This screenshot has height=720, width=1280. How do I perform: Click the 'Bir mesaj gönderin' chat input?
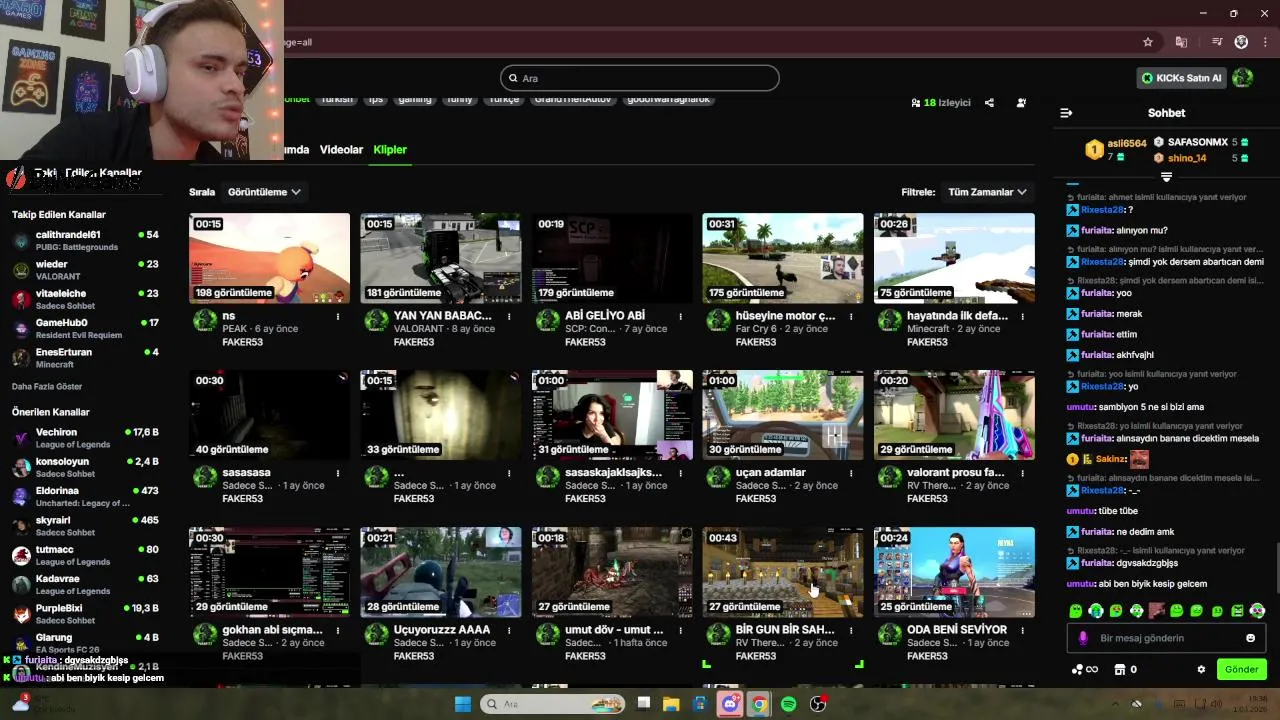[1165, 638]
